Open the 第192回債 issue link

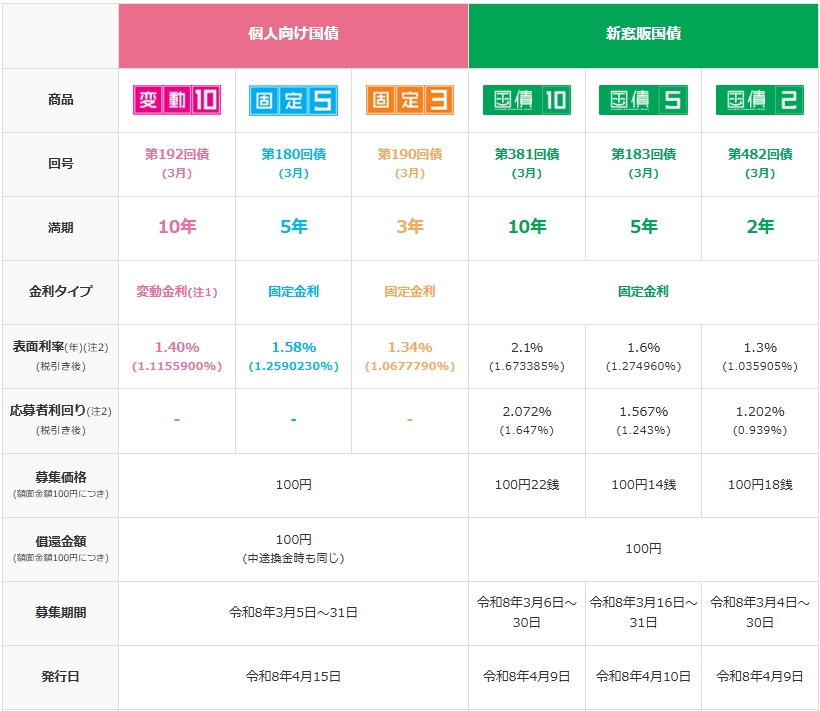click(x=177, y=155)
